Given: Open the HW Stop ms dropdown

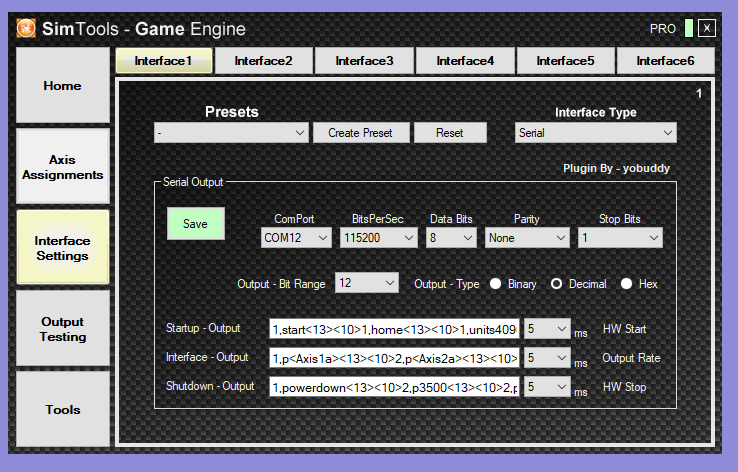Looking at the screenshot, I should tap(547, 387).
